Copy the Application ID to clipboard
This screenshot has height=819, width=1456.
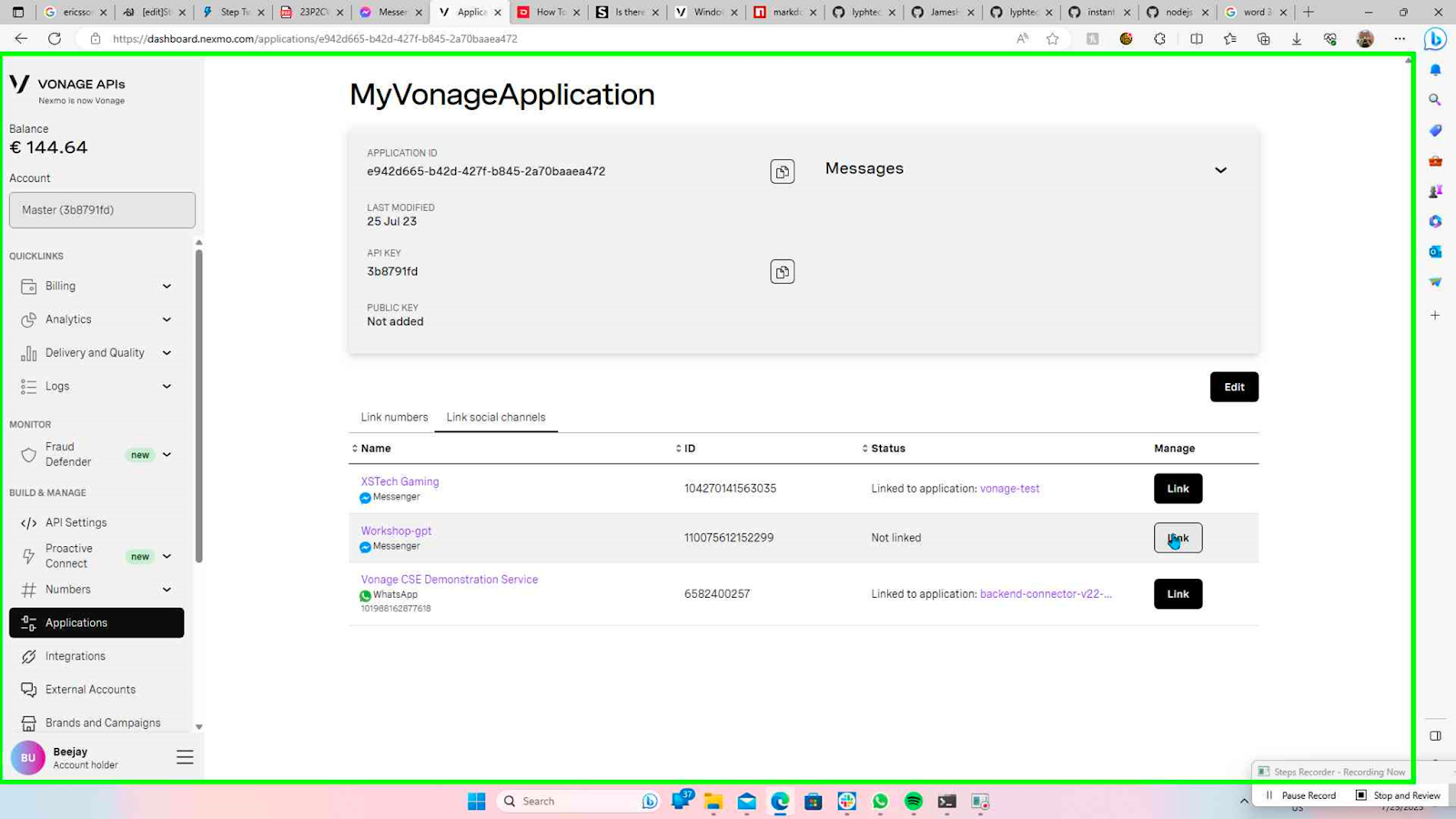782,171
